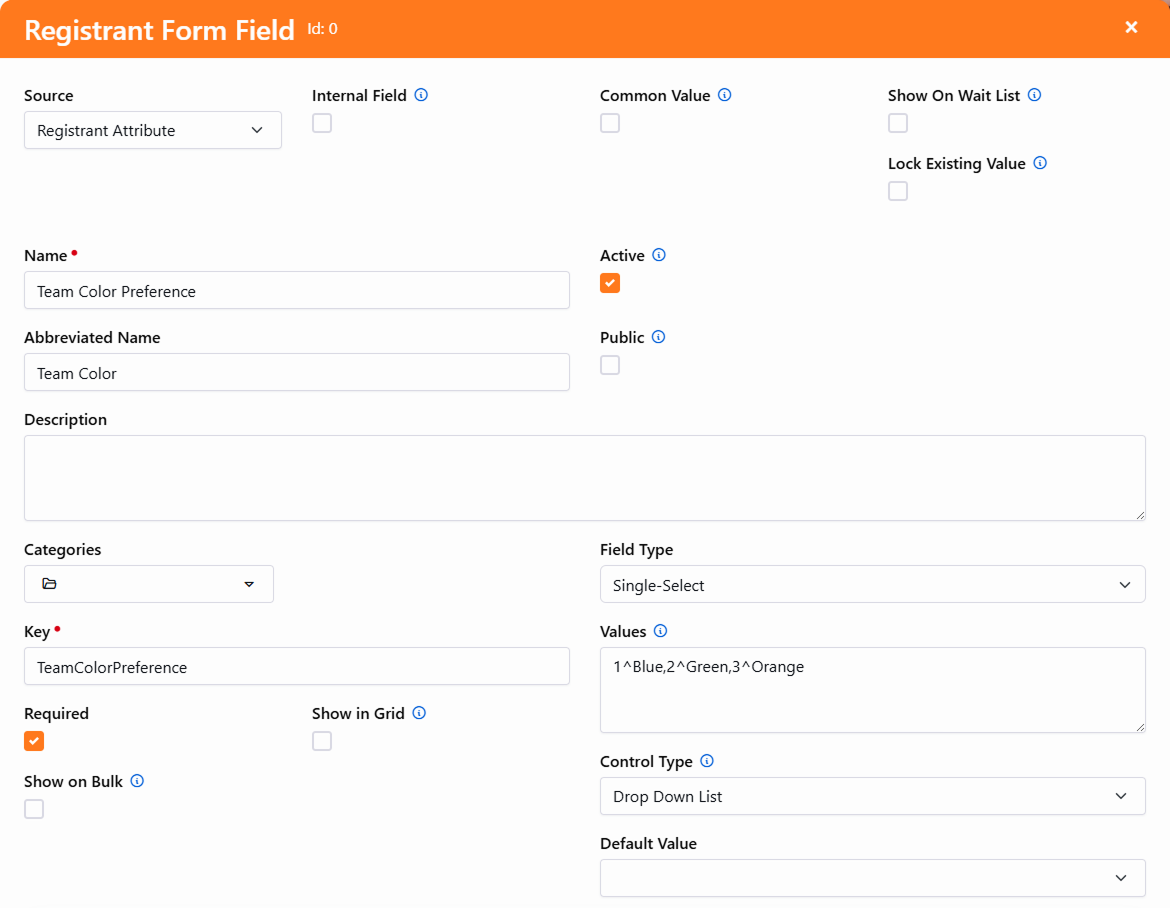Click the Values help info icon
The height and width of the screenshot is (908, 1170).
[x=660, y=631]
